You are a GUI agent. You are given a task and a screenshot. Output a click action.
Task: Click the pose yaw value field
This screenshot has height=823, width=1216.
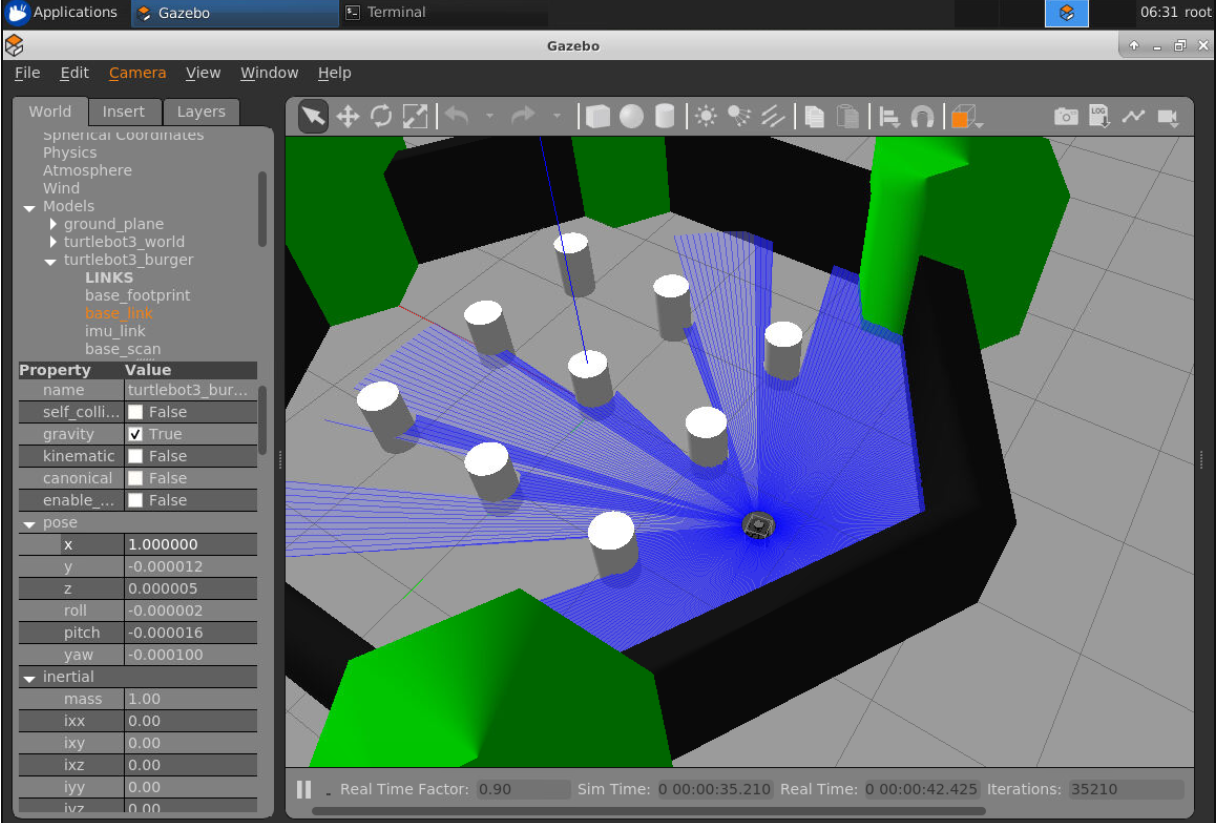[190, 655]
